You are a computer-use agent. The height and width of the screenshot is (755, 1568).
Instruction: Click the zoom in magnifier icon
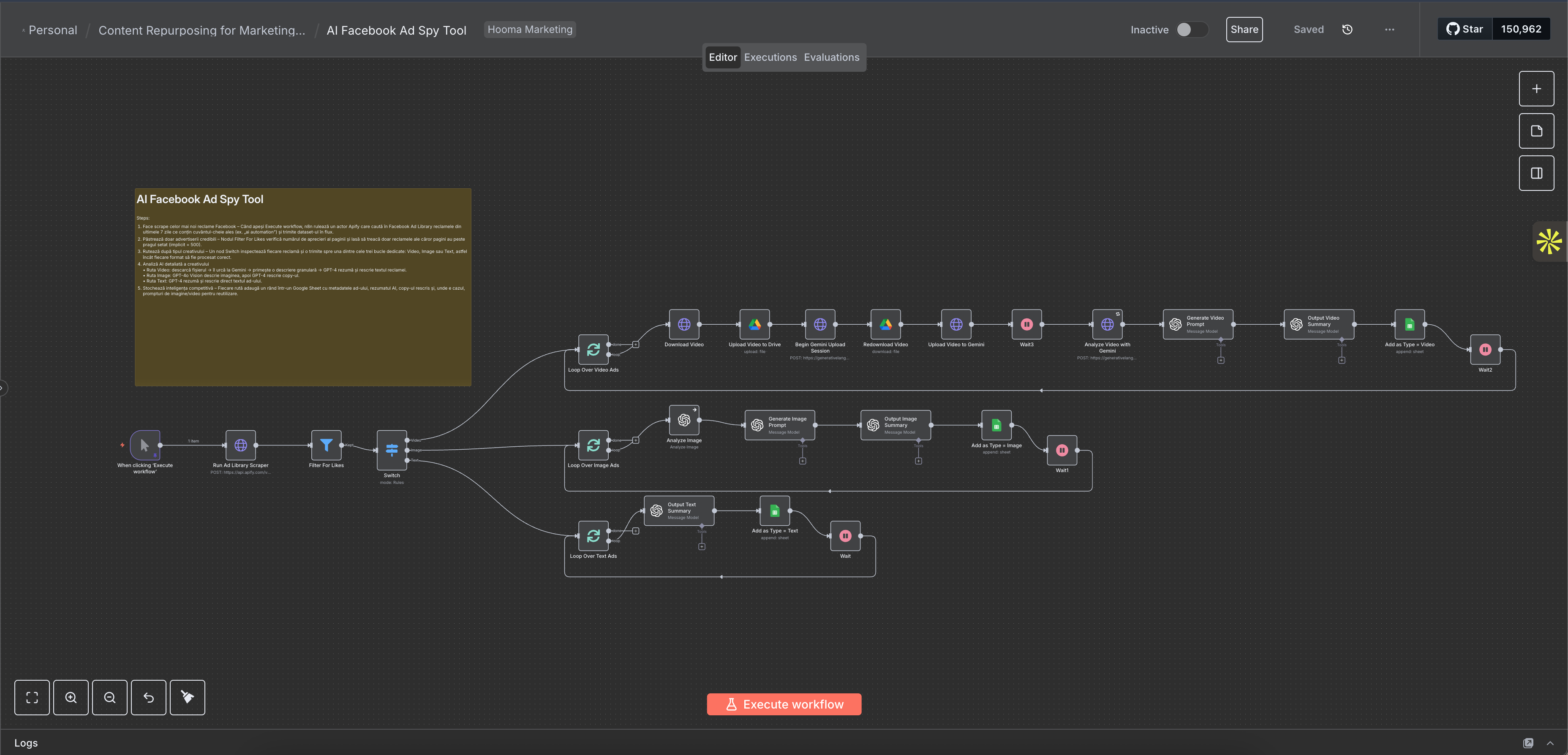pos(71,697)
